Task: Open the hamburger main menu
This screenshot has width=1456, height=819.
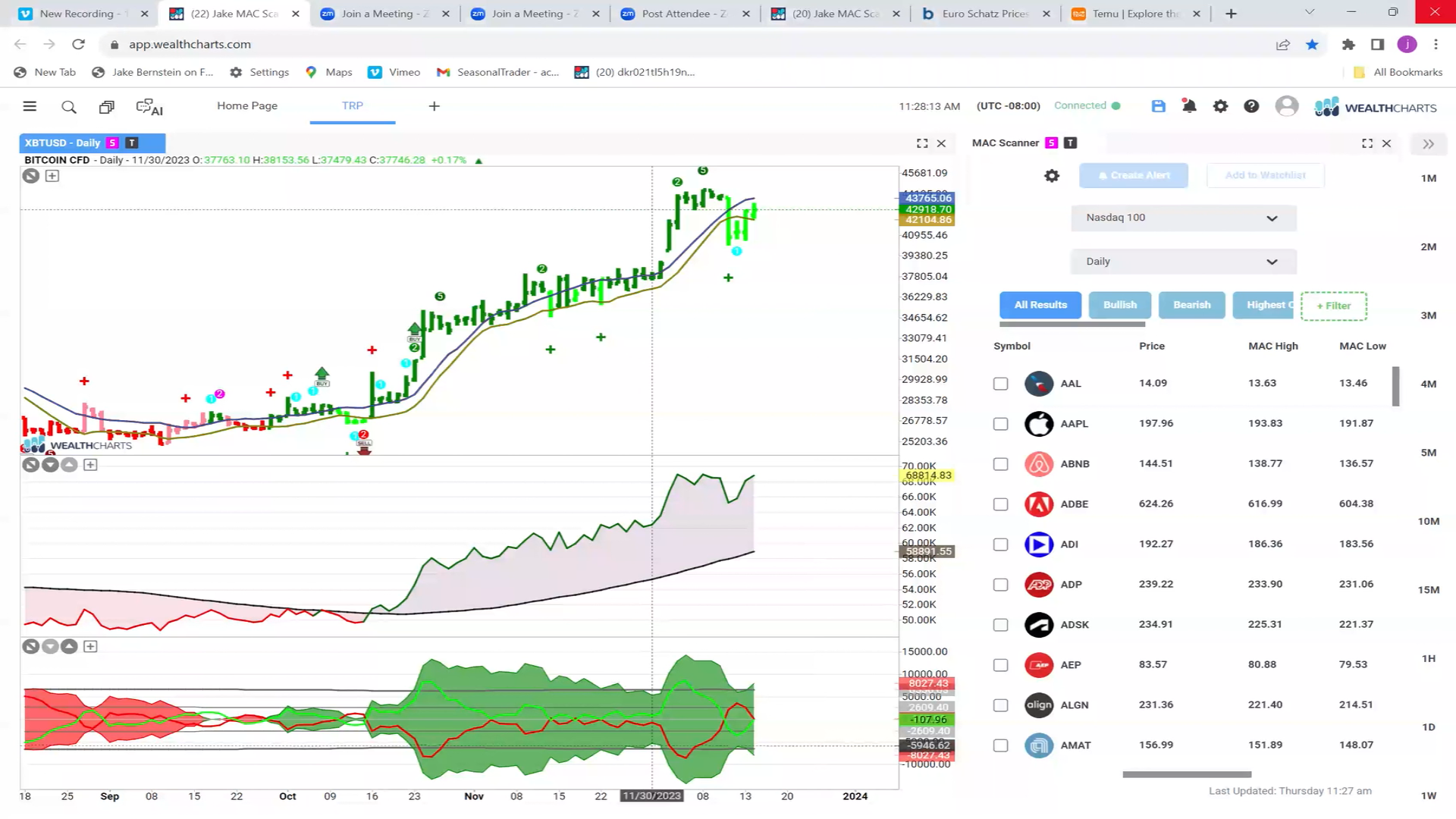Action: click(30, 106)
